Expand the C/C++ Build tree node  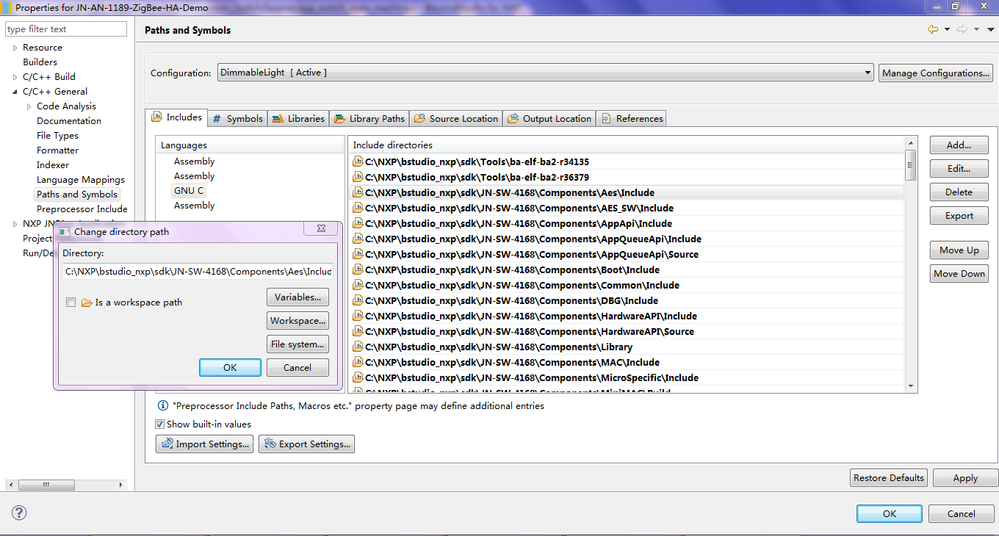tap(15, 77)
